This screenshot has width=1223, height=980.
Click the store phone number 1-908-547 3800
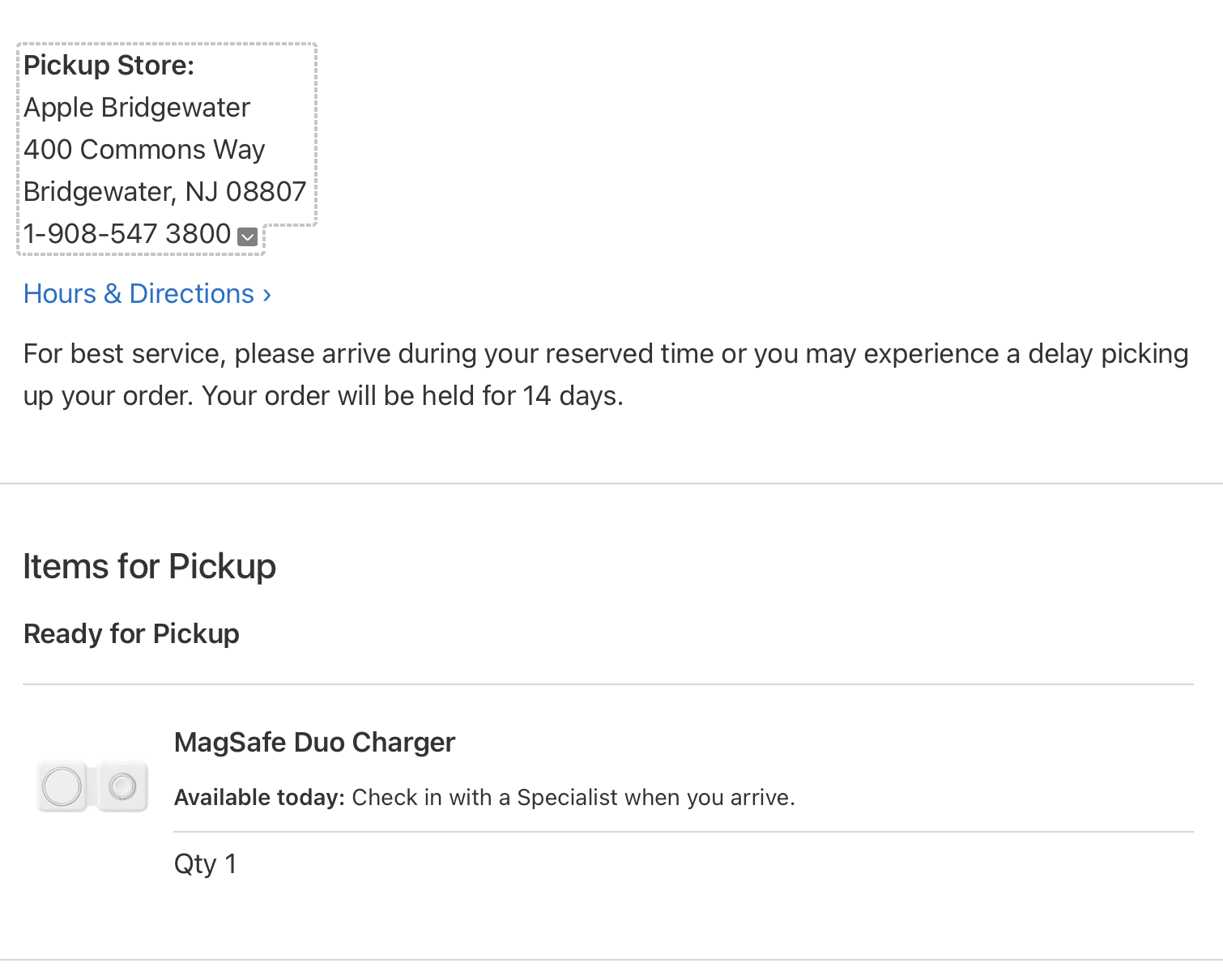click(x=127, y=234)
